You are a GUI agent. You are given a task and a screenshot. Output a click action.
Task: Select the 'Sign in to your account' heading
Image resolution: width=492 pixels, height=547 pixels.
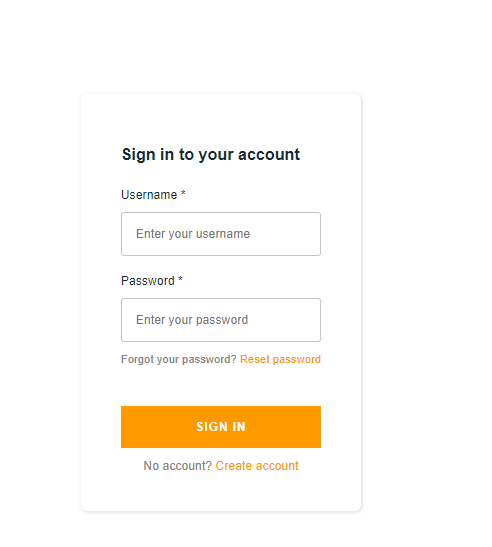pyautogui.click(x=211, y=155)
